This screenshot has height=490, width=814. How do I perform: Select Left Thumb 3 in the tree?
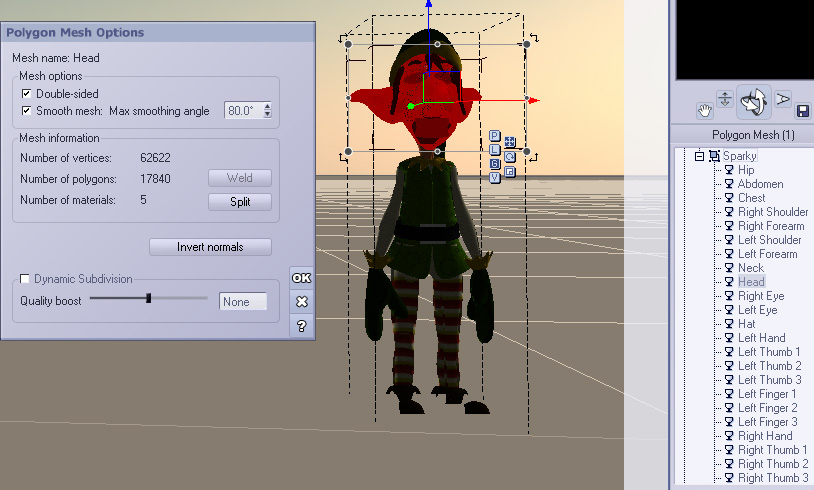769,380
